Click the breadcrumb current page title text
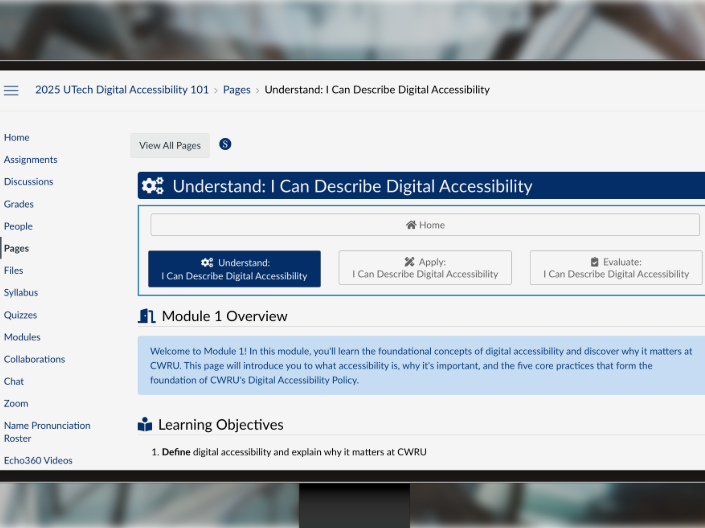The height and width of the screenshot is (528, 705). [x=377, y=89]
